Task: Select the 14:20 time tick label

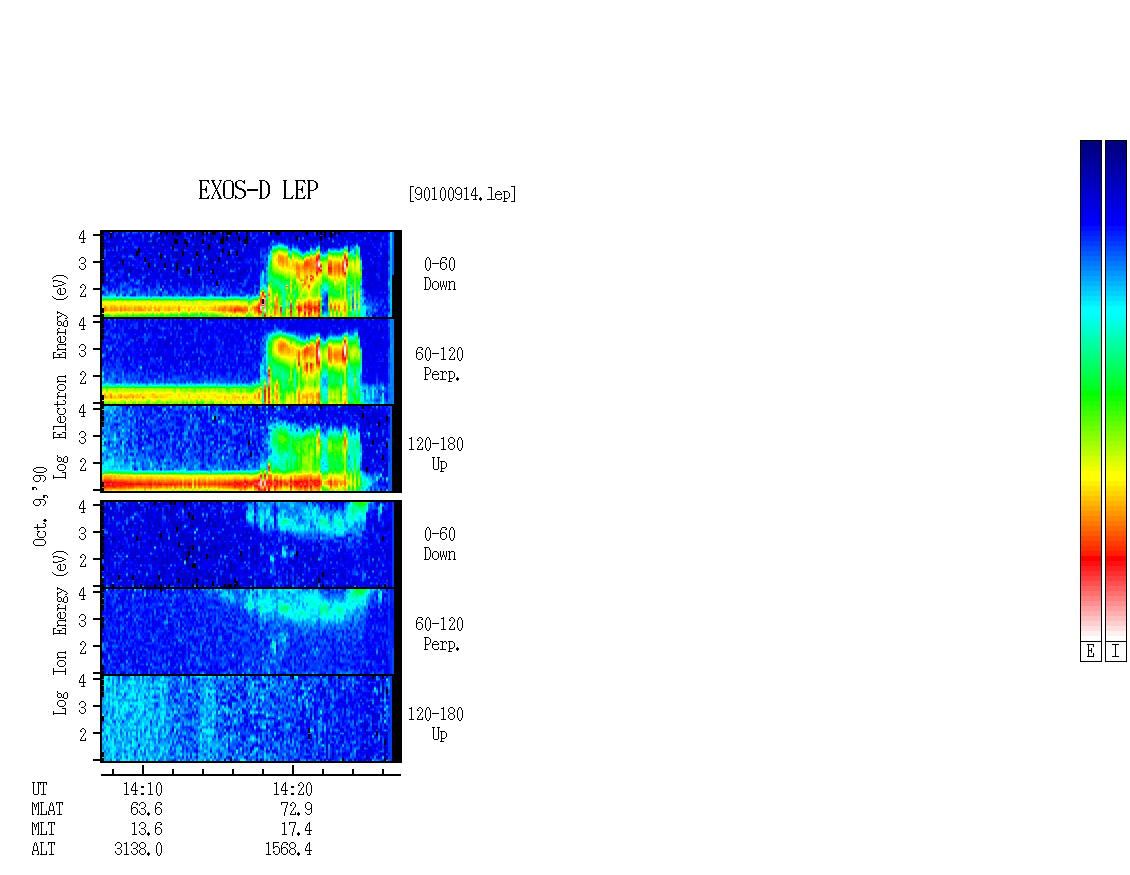Action: [x=293, y=789]
